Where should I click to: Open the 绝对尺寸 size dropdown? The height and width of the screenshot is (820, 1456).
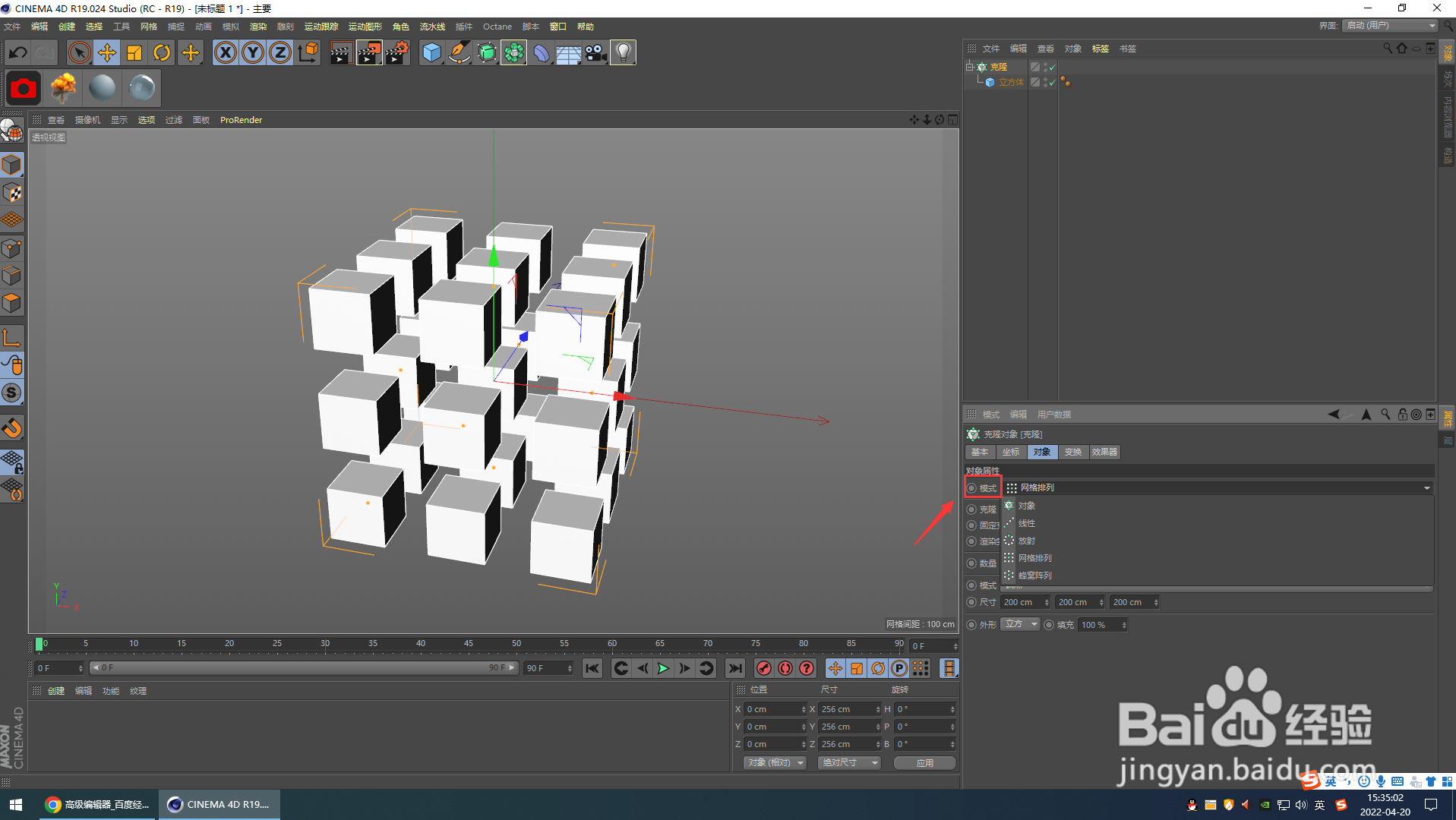click(849, 763)
